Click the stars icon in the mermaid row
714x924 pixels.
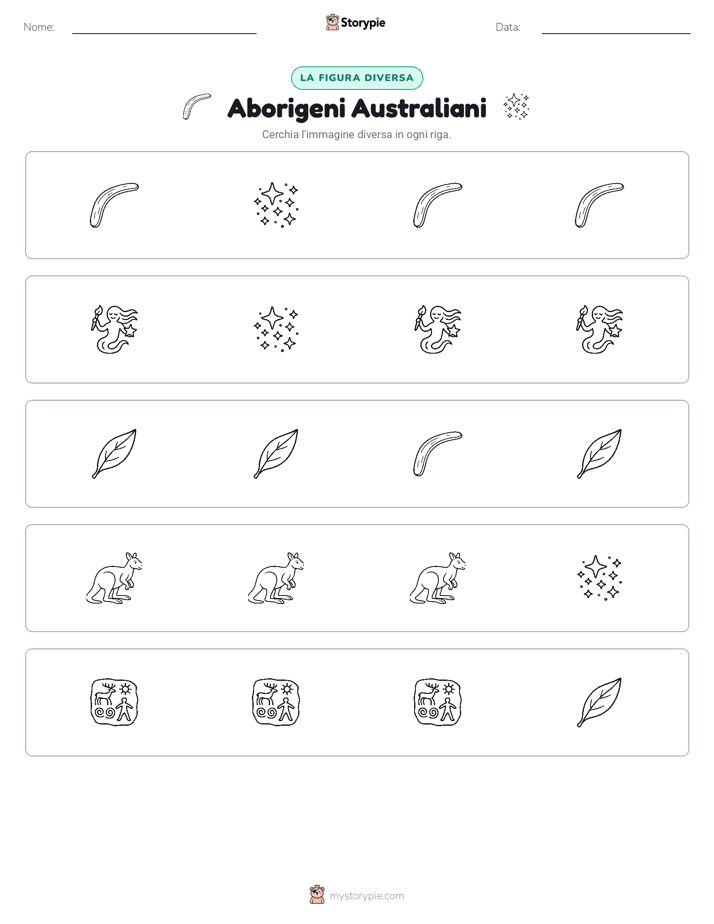(x=276, y=329)
